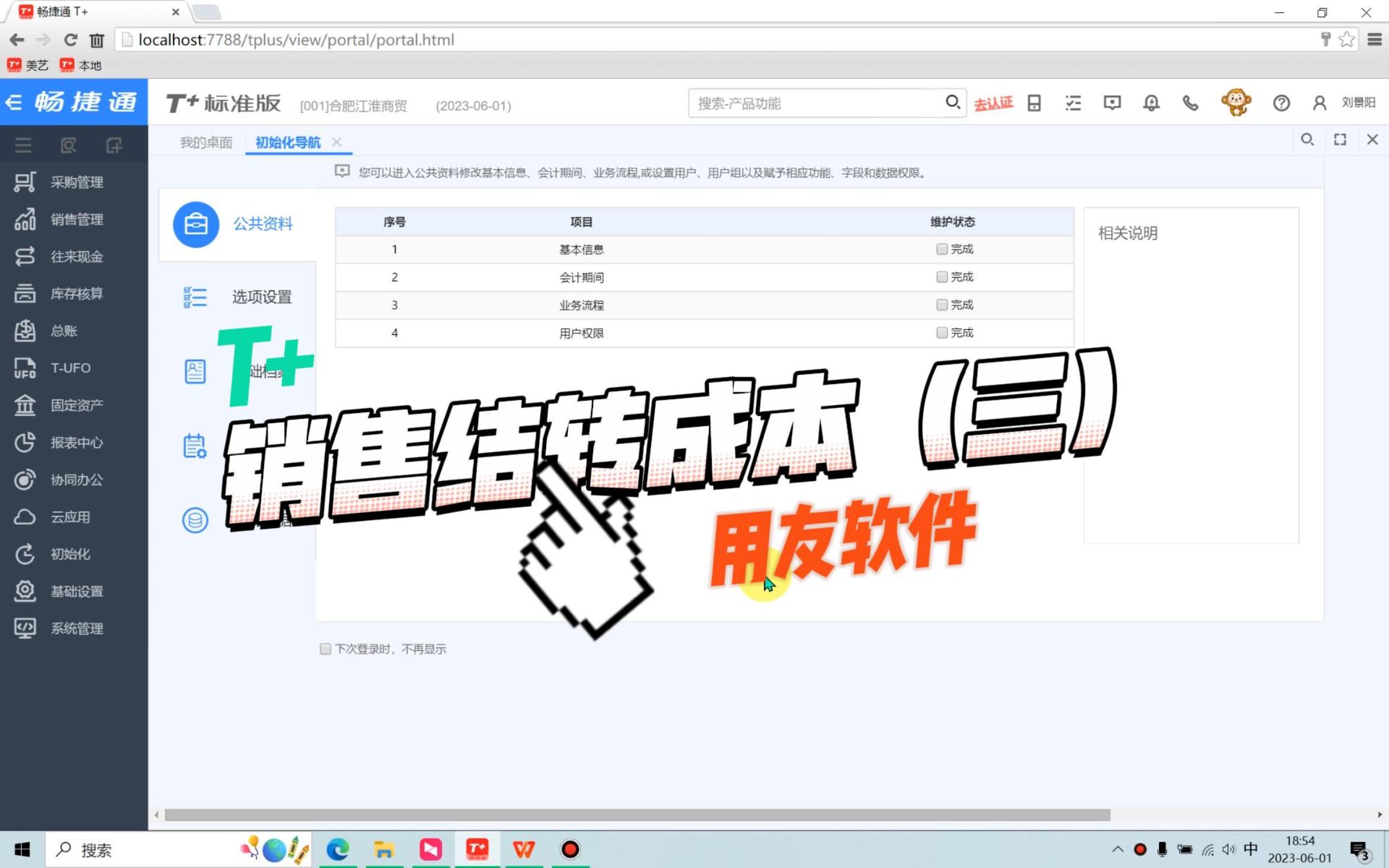Open the help question-mark icon
The image size is (1389, 868).
click(x=1281, y=103)
